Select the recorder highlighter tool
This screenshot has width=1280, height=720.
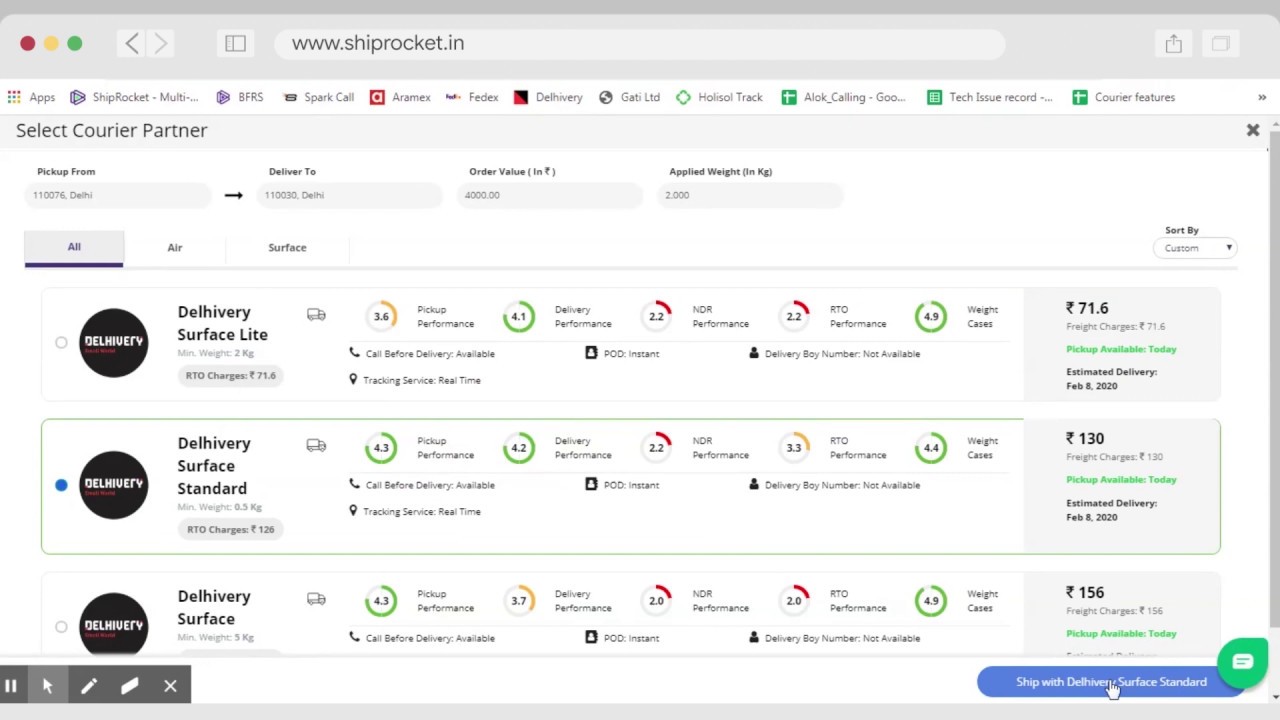(129, 686)
